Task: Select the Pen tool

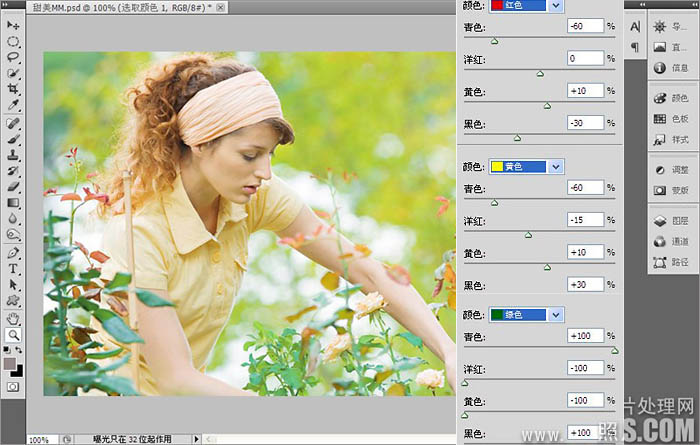Action: [x=13, y=253]
